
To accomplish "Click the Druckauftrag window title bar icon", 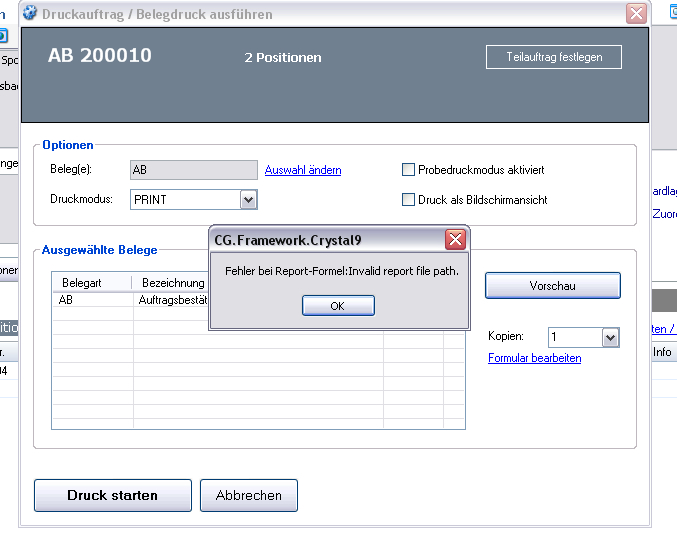I will coord(30,14).
